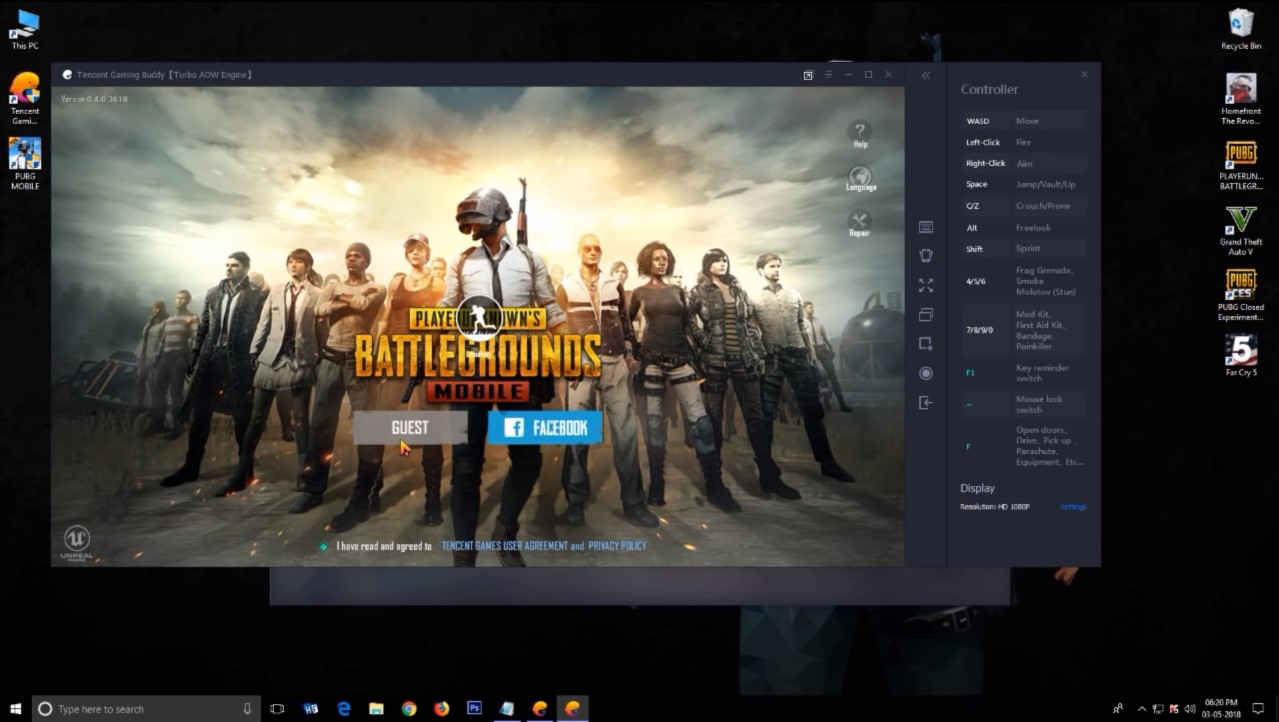Take a screenshot with the sidebar capture icon

pos(926,343)
